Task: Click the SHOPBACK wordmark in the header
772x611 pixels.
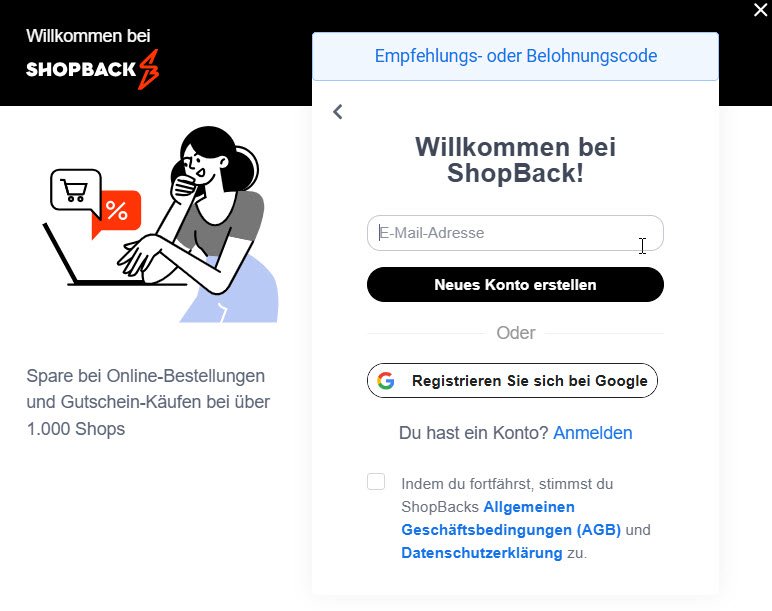Action: tap(81, 69)
